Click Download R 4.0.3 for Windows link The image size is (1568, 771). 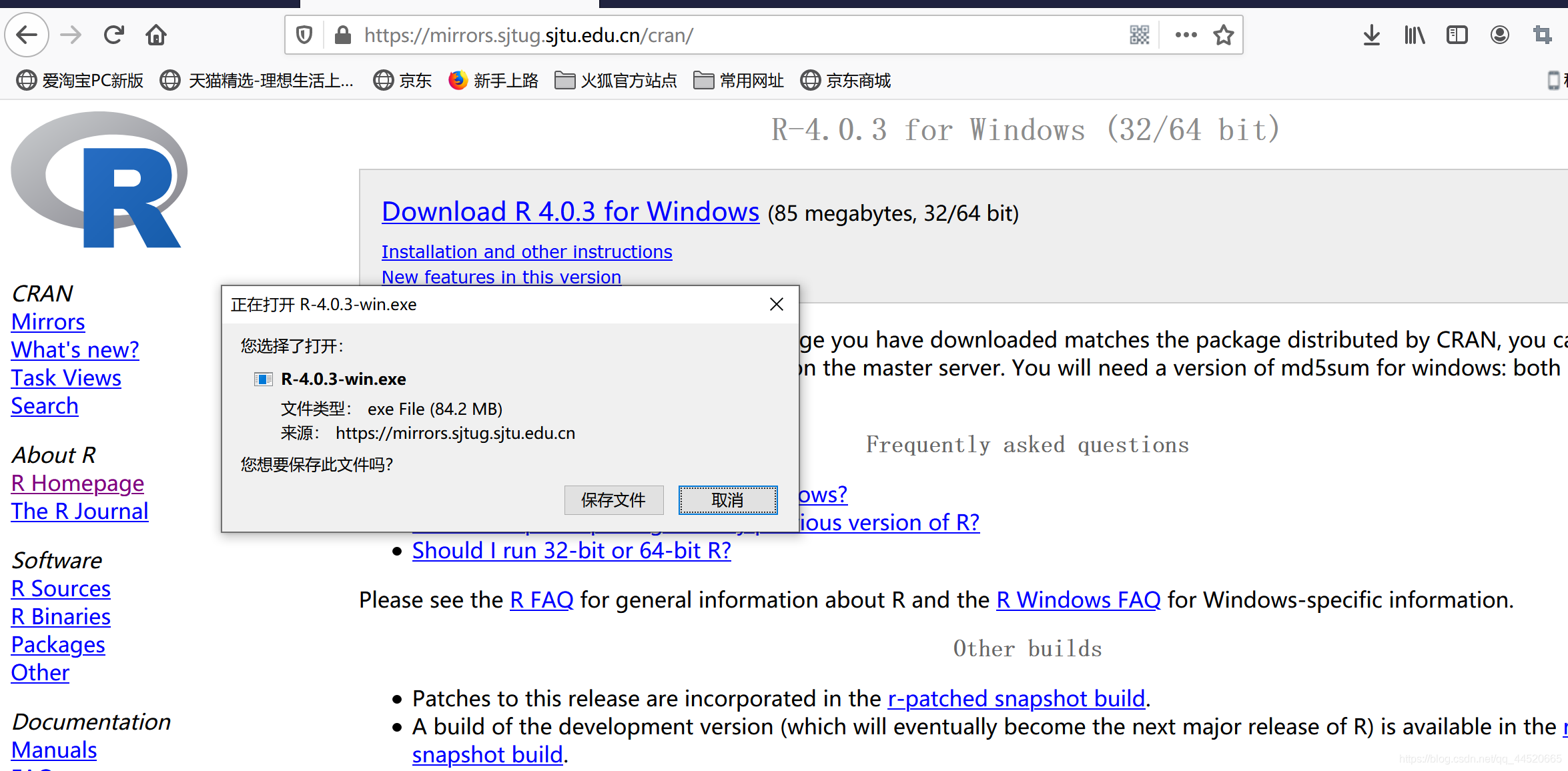pyautogui.click(x=570, y=212)
